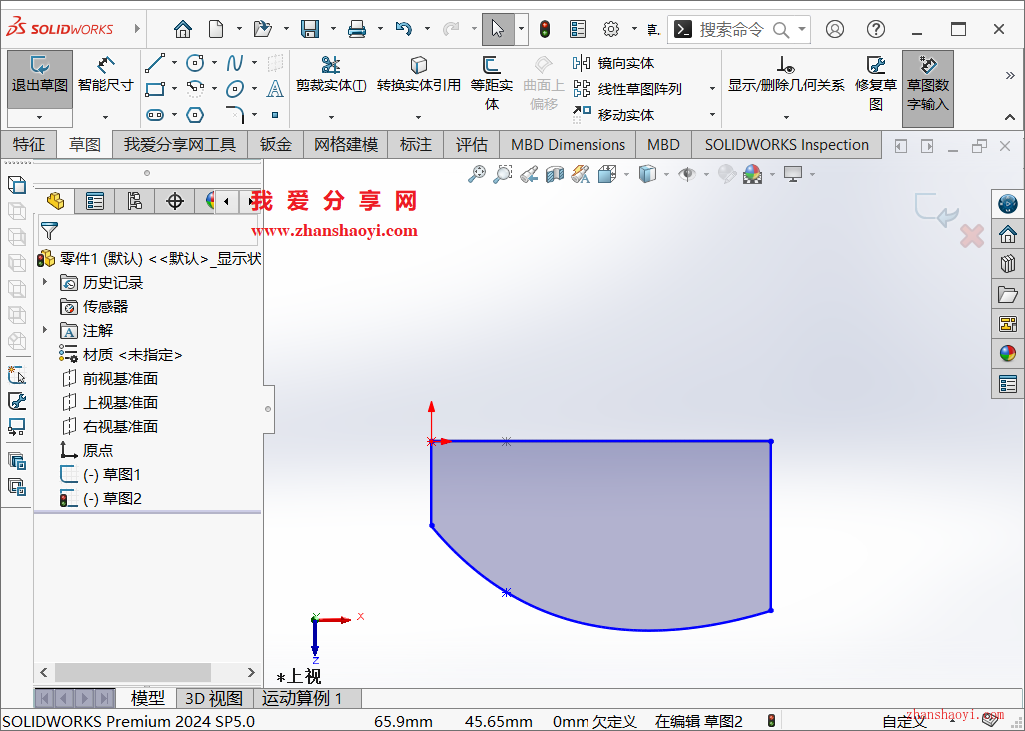
Task: Click Repair Sketch (修复草图) tool
Action: point(876,84)
